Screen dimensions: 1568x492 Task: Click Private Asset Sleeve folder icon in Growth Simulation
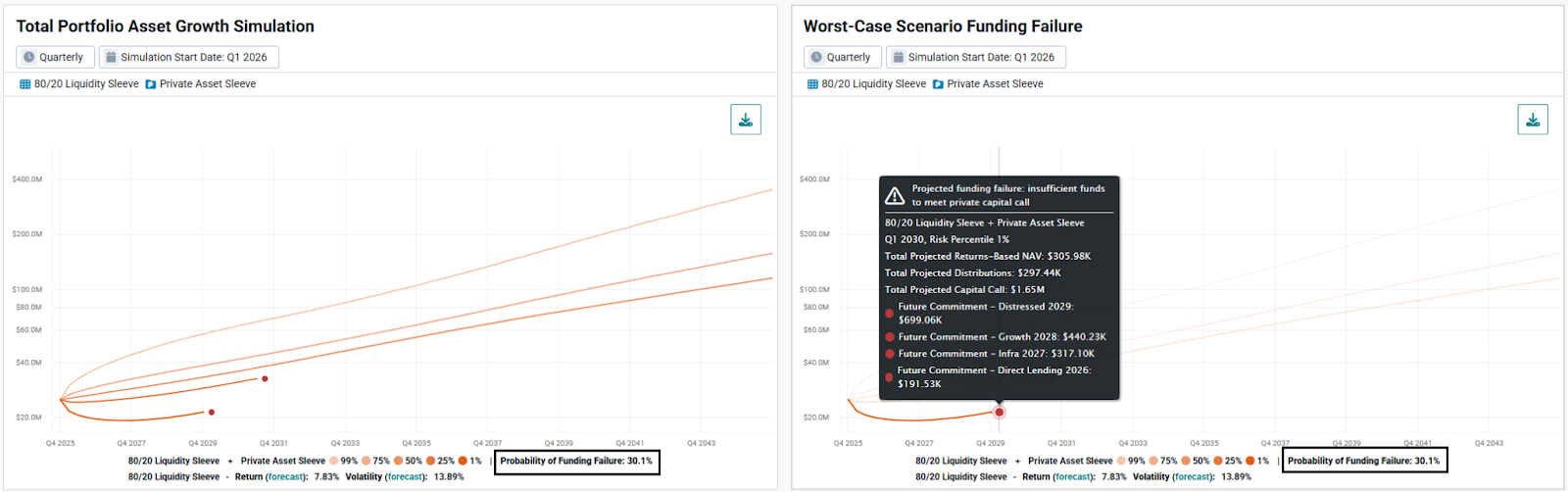[151, 84]
